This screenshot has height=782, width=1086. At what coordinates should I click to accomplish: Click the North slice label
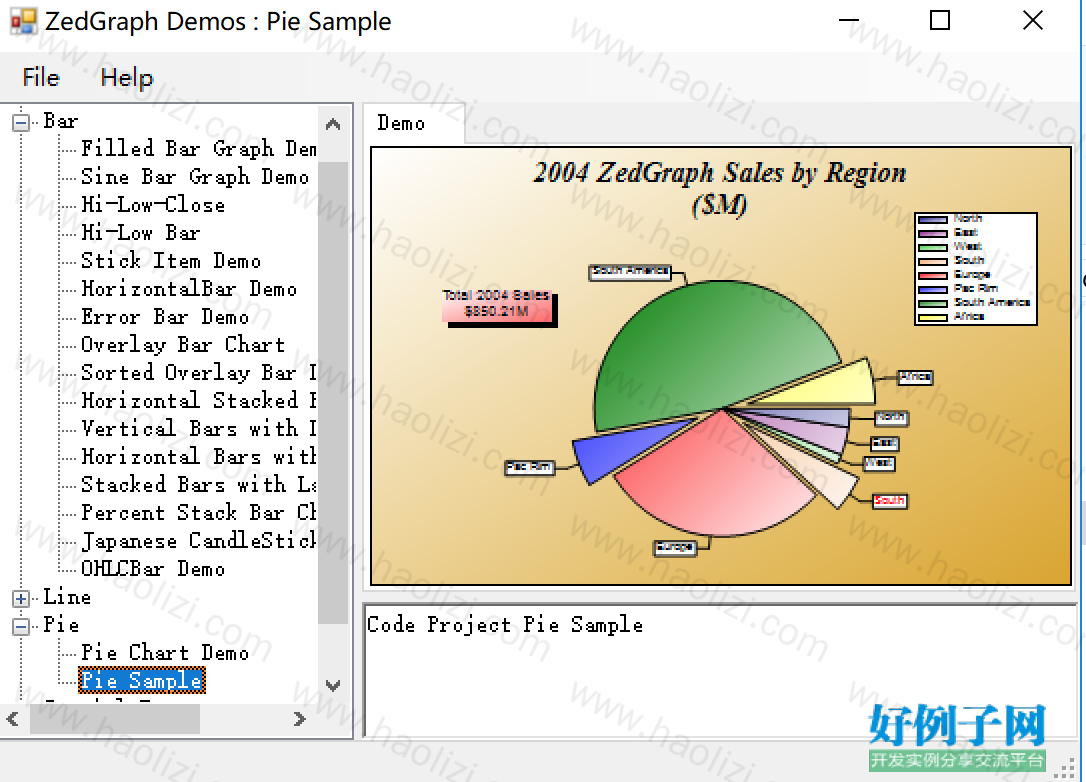click(891, 418)
